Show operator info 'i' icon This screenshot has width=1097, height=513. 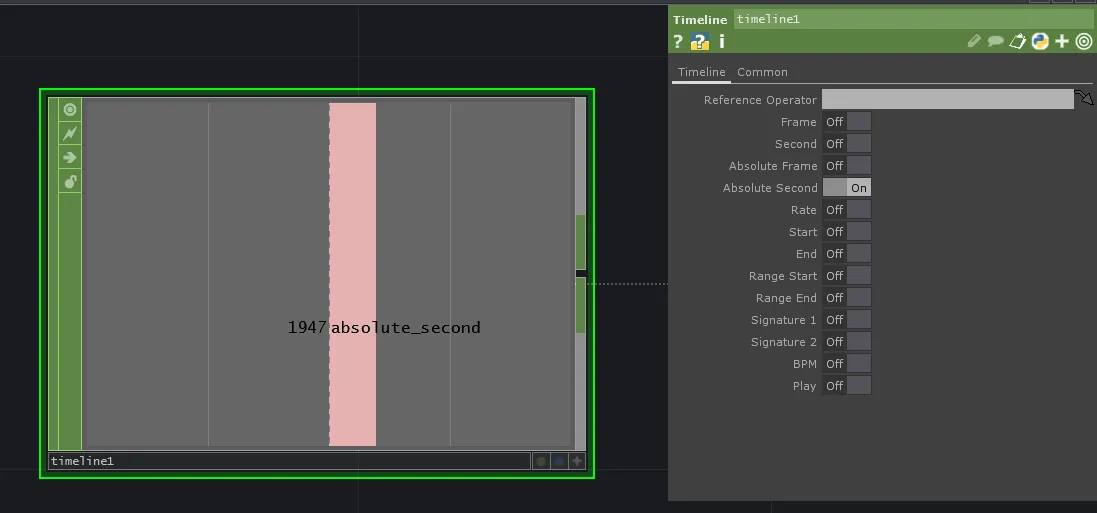[x=721, y=42]
